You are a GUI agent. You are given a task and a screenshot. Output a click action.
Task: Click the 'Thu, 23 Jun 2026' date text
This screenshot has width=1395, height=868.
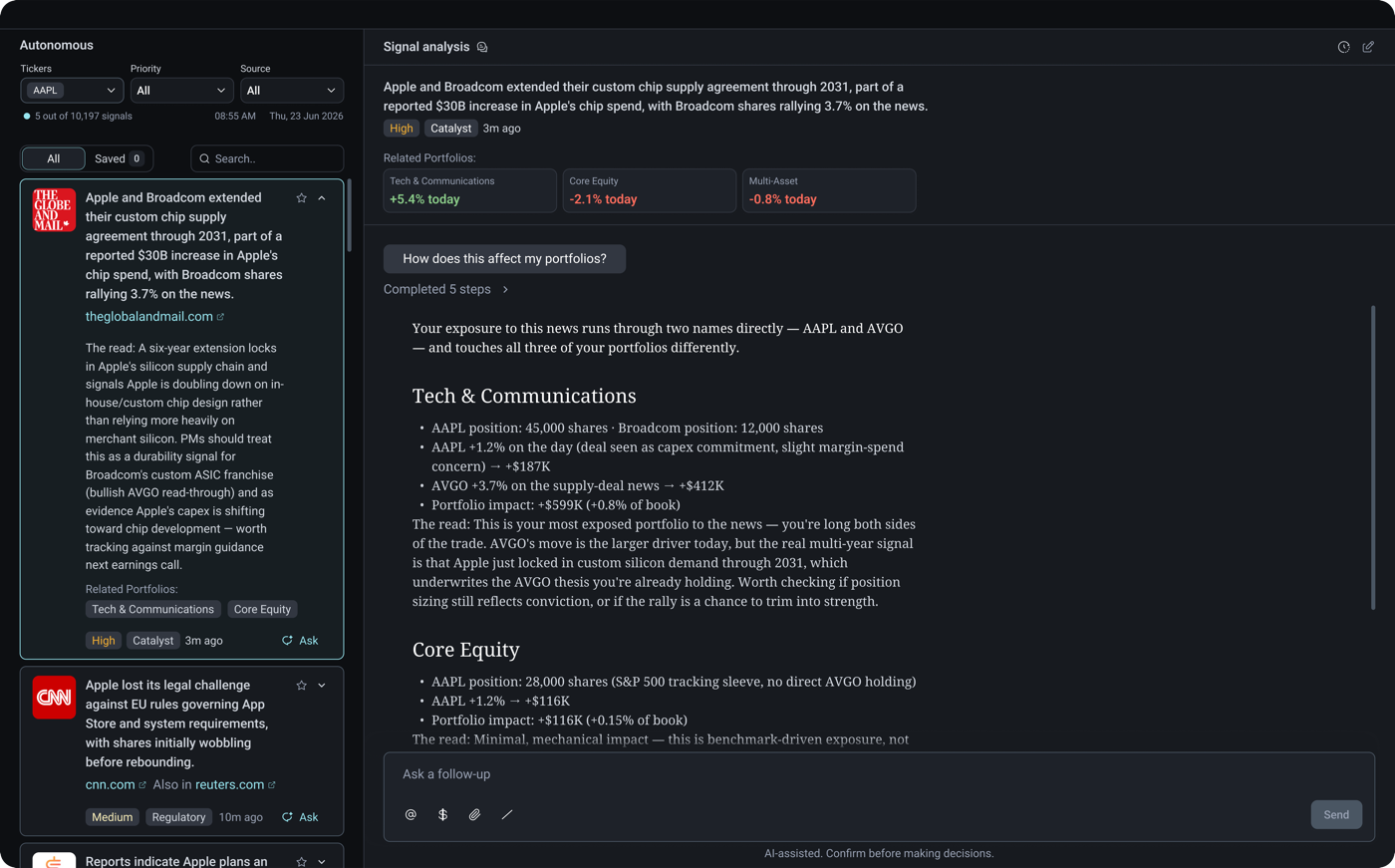click(306, 116)
